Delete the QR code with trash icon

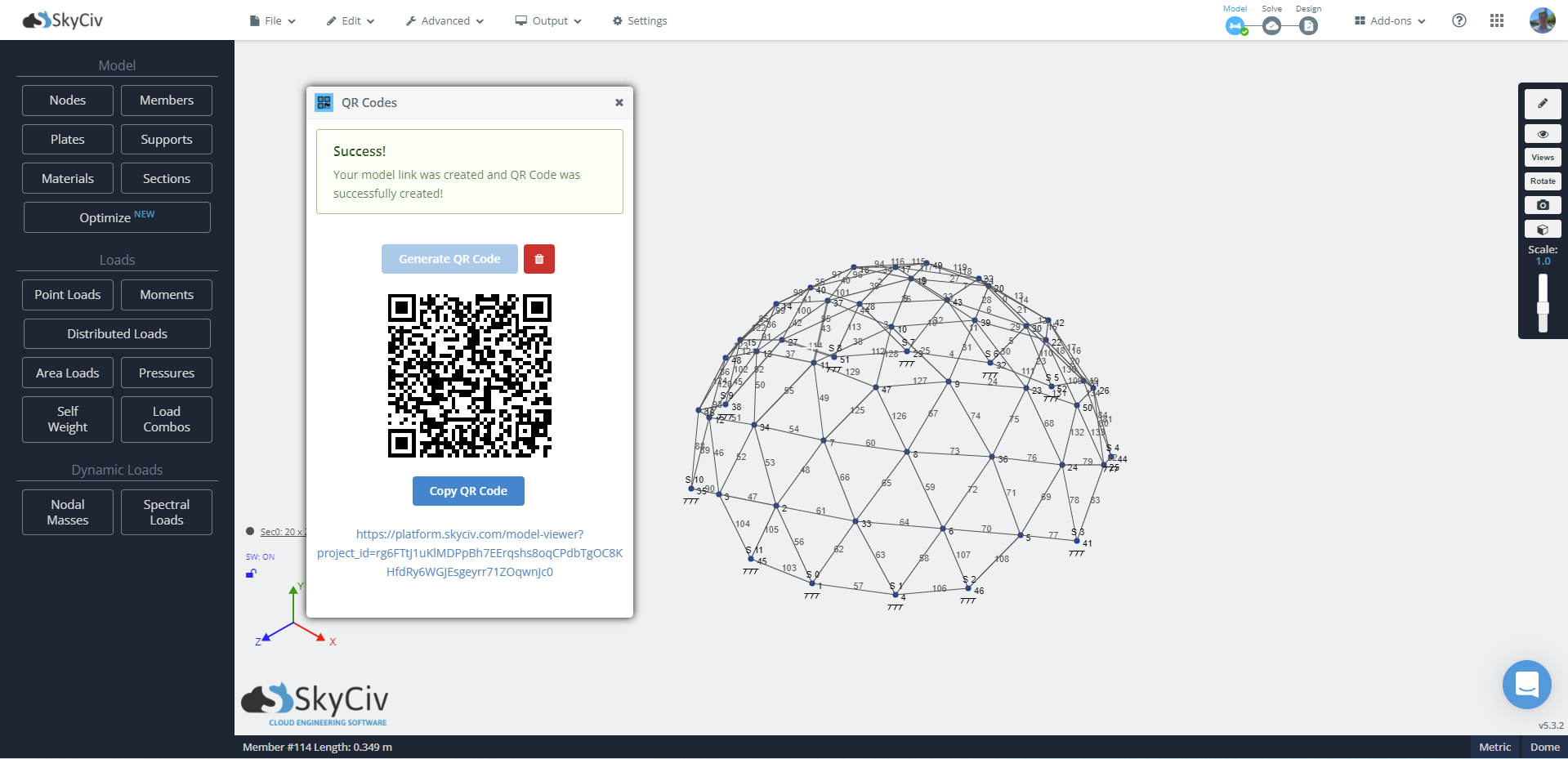(539, 259)
